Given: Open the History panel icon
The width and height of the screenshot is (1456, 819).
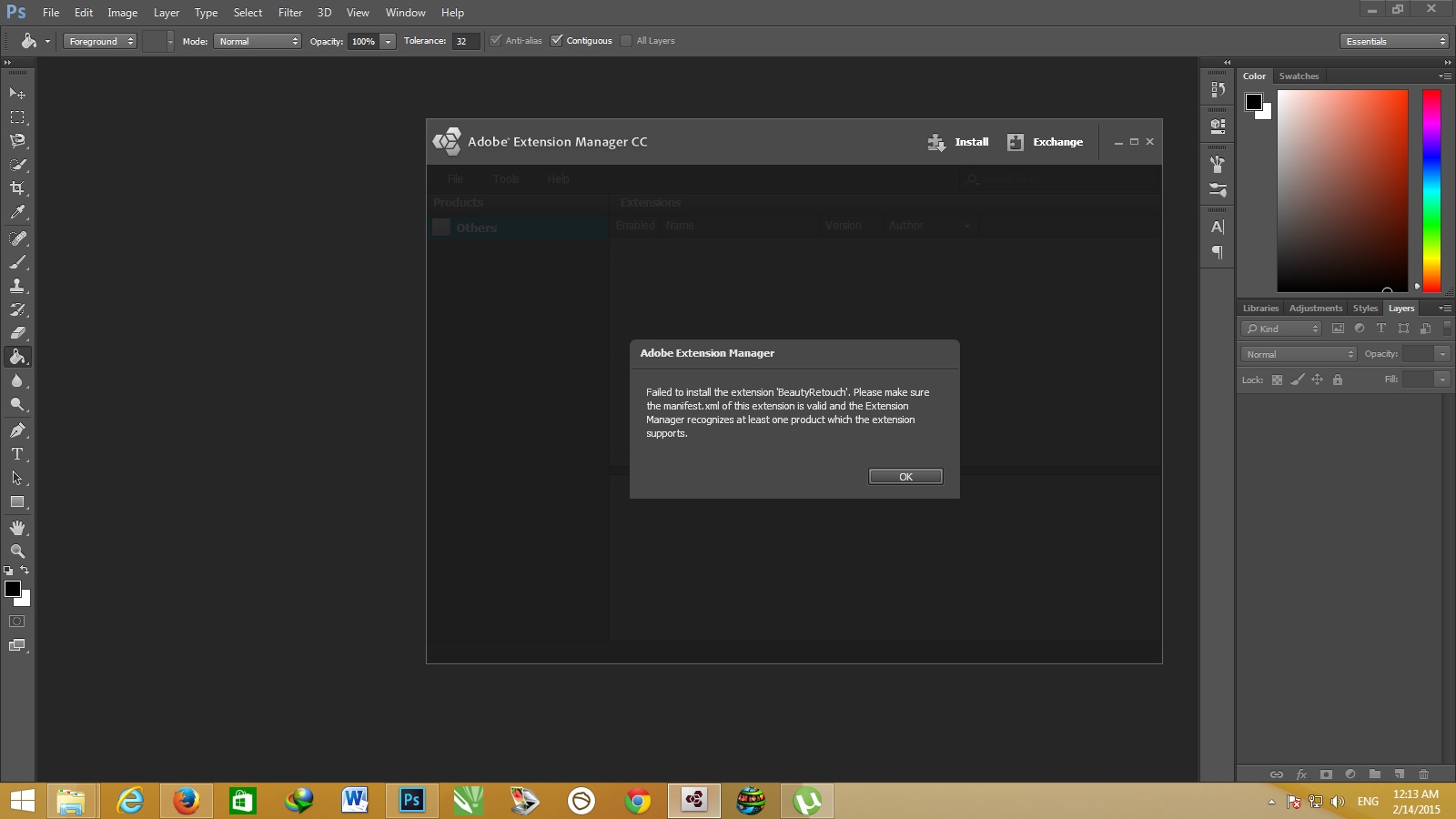Looking at the screenshot, I should coord(1218,89).
